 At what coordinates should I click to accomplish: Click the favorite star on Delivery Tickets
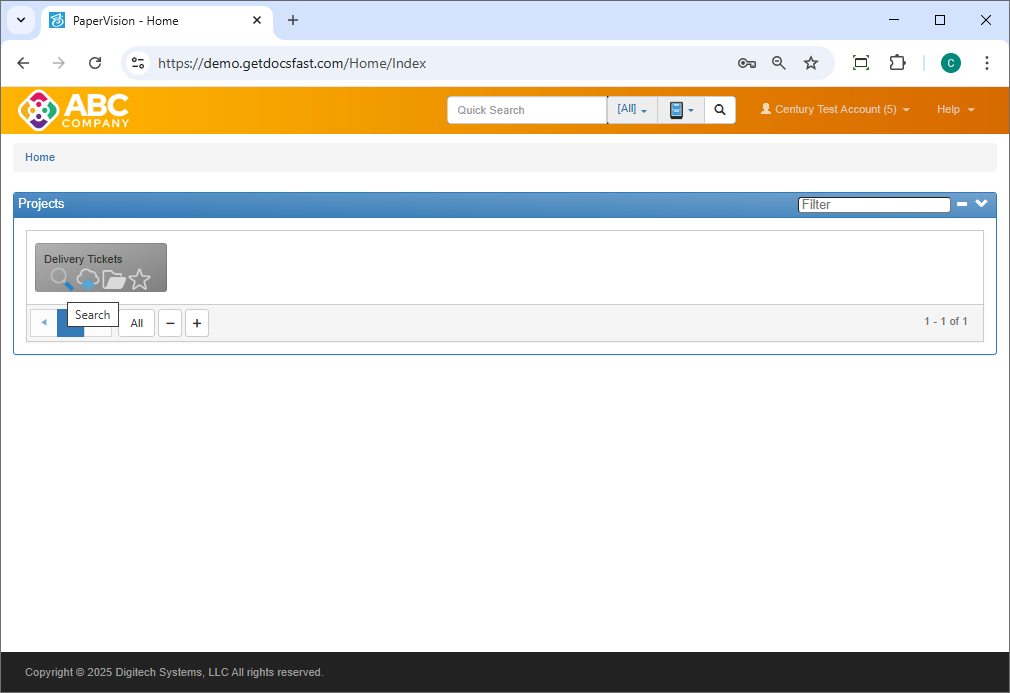tap(140, 280)
